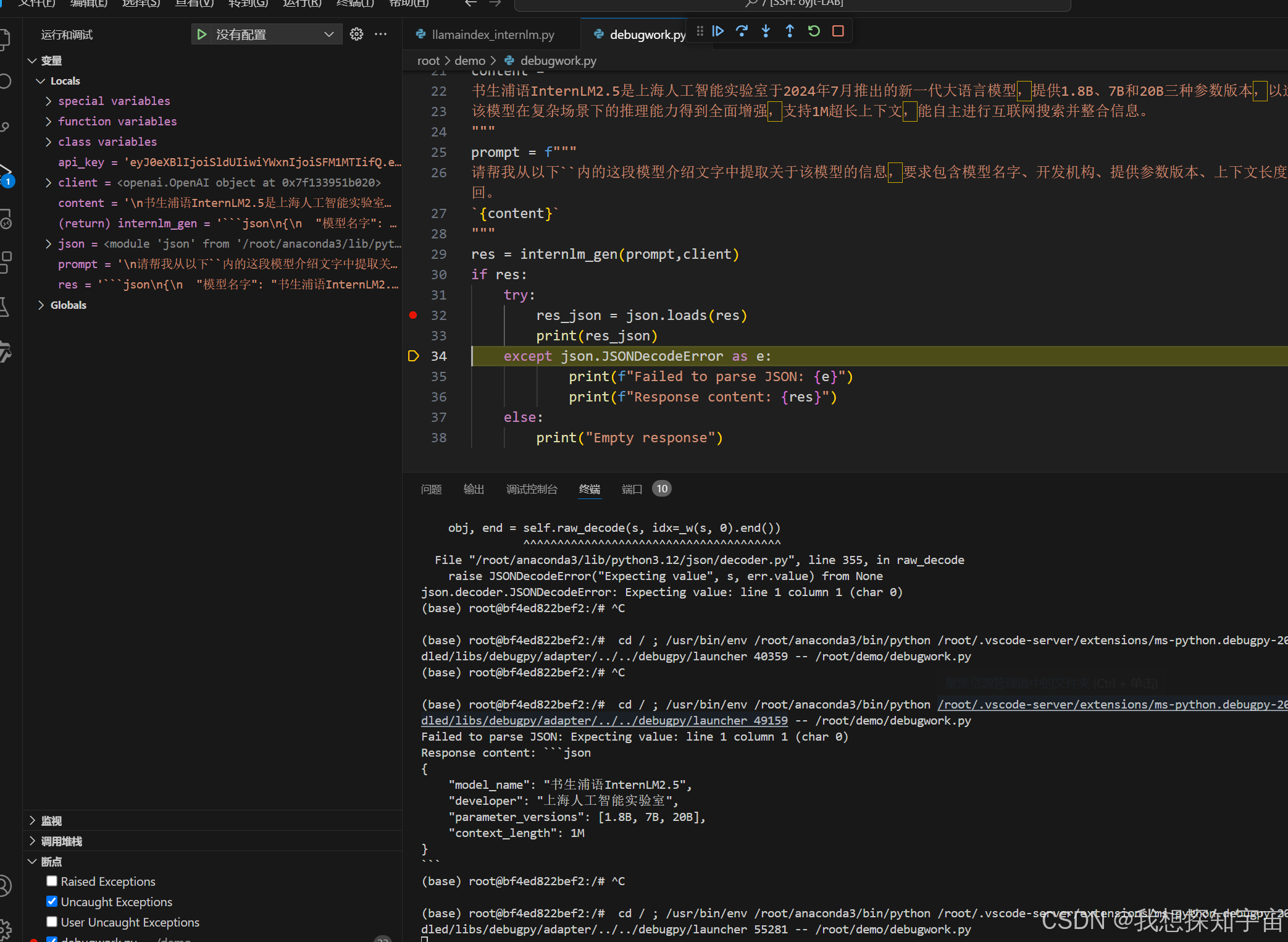1288x942 pixels.
Task: Click the demo breadcrumb segment
Action: pyautogui.click(x=469, y=61)
